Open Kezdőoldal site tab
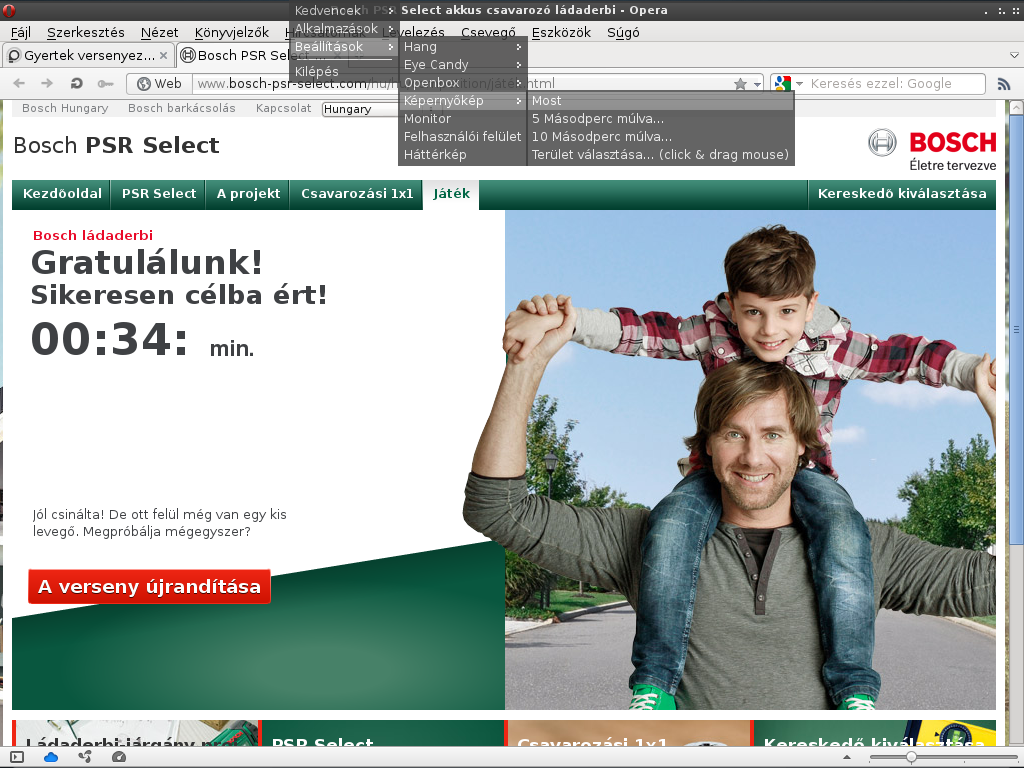This screenshot has width=1024, height=768. click(x=62, y=194)
